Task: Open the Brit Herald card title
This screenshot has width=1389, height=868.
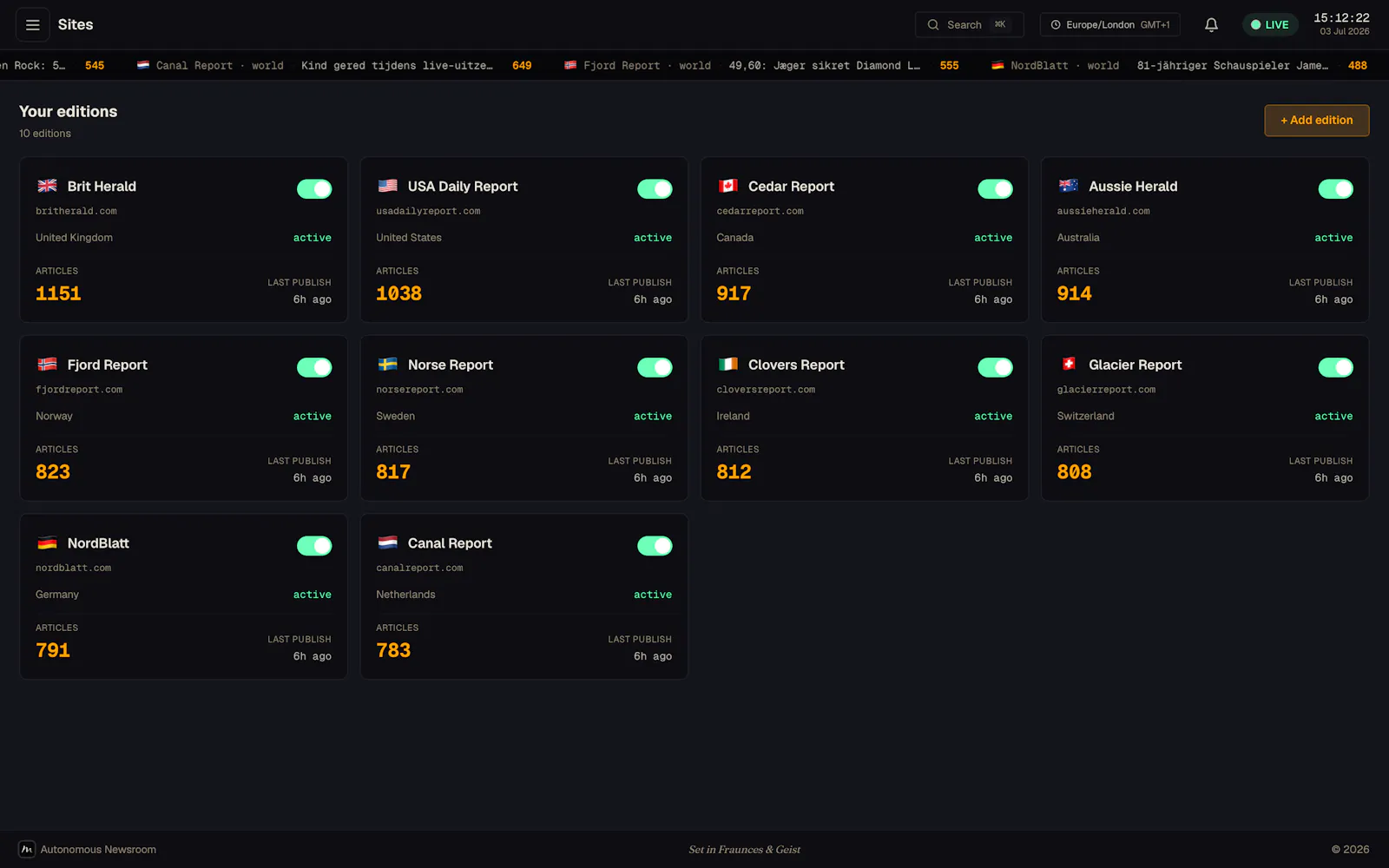Action: [x=102, y=187]
